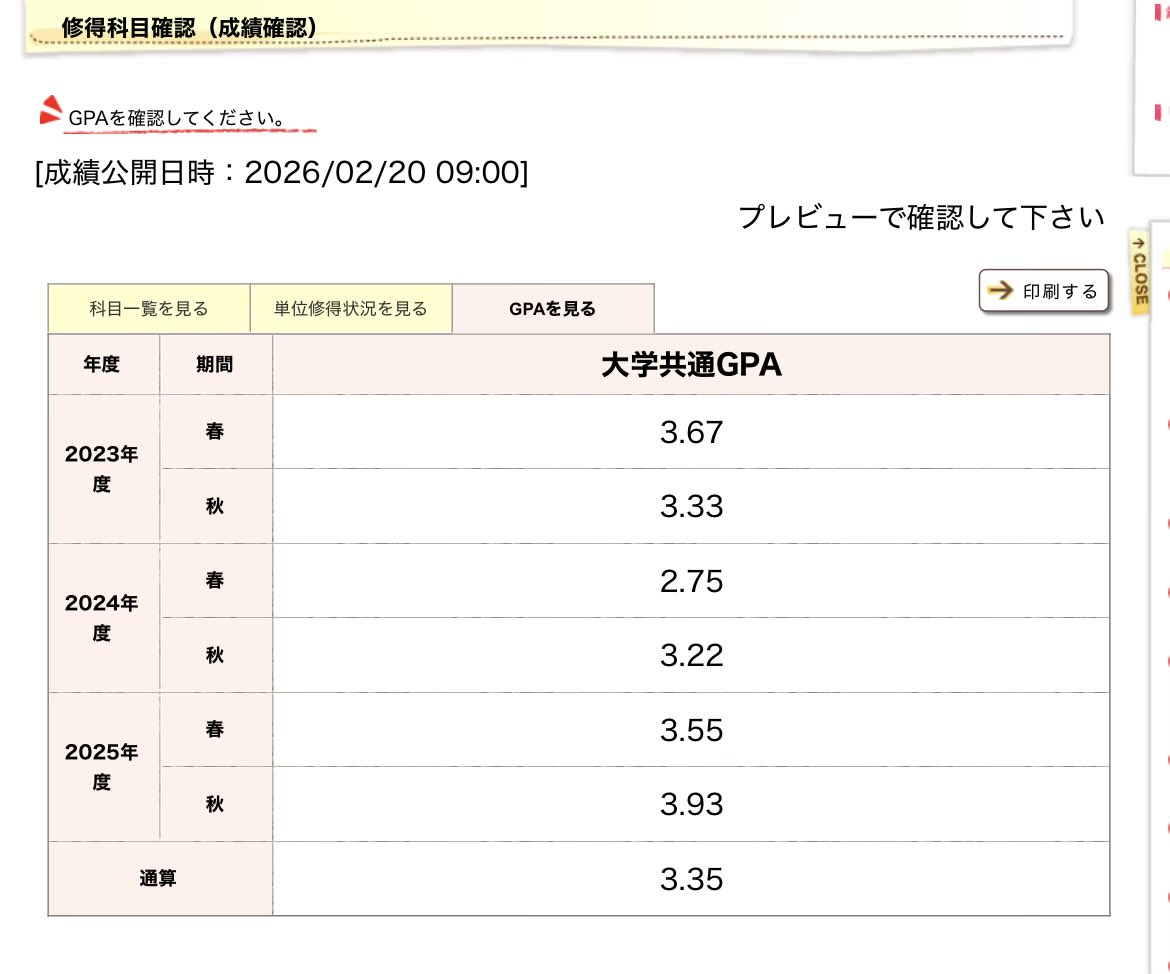1170x974 pixels.
Task: Click the 春 period cell for 2025年度
Action: tap(216, 729)
